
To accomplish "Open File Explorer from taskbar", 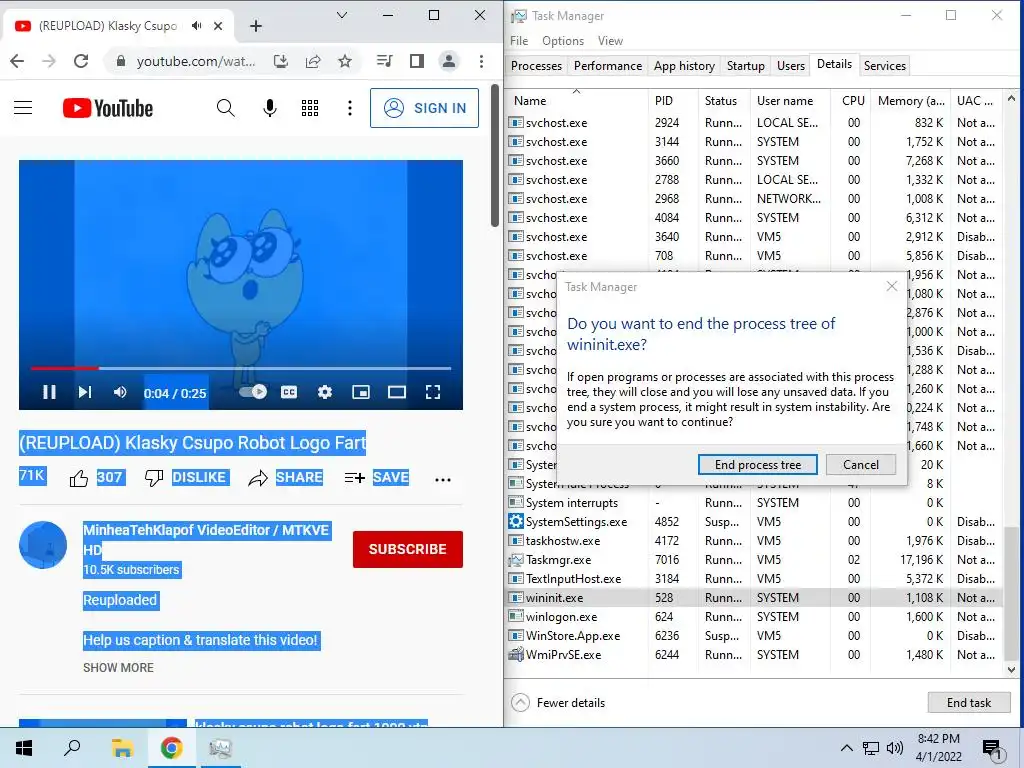I will click(122, 748).
